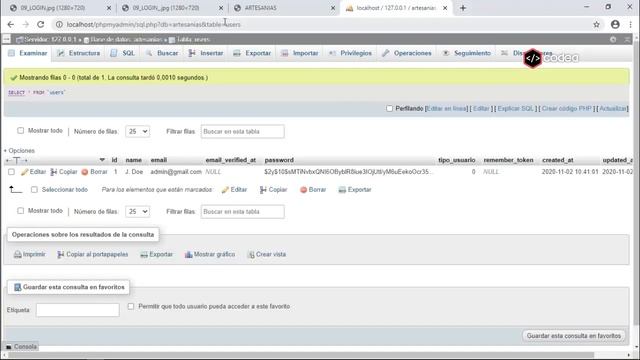Expand the Opciones section
This screenshot has height=360, width=640.
coord(19,151)
